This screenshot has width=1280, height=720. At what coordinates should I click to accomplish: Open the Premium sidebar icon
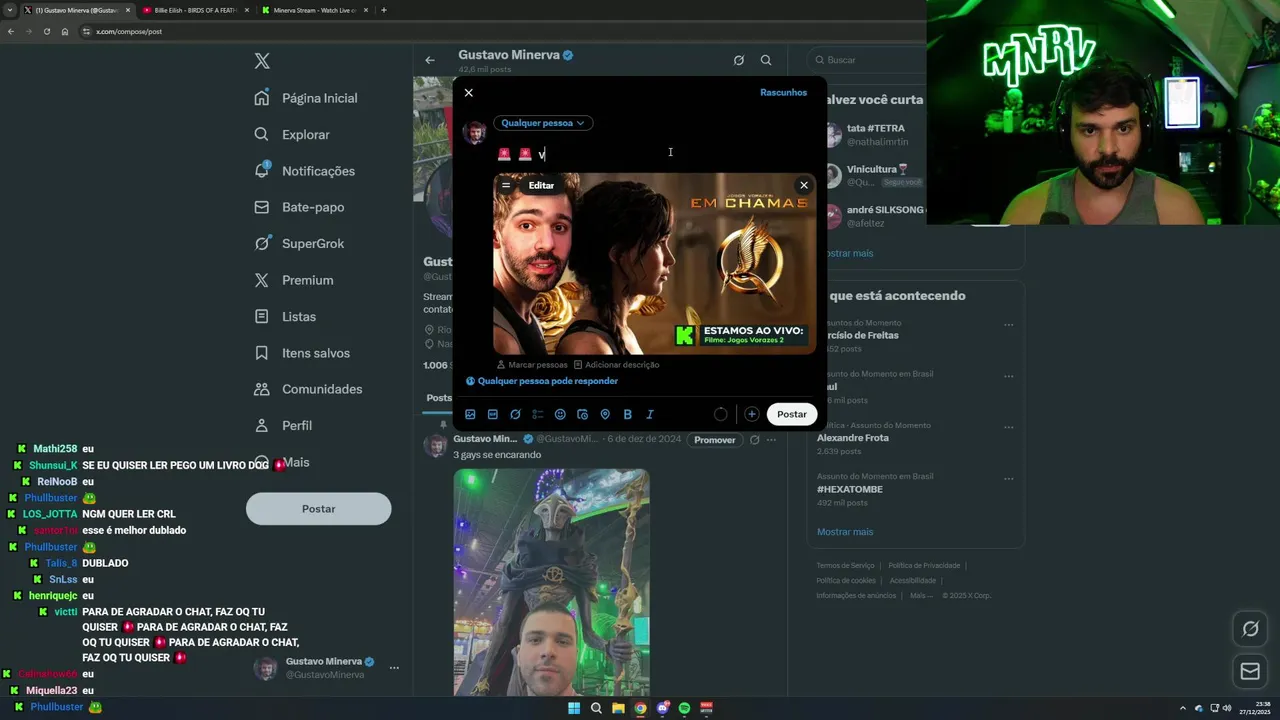pos(262,280)
